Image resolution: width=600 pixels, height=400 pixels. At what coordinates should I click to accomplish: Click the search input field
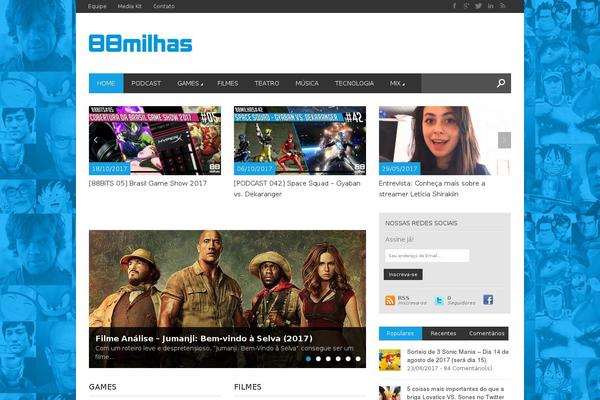click(457, 83)
